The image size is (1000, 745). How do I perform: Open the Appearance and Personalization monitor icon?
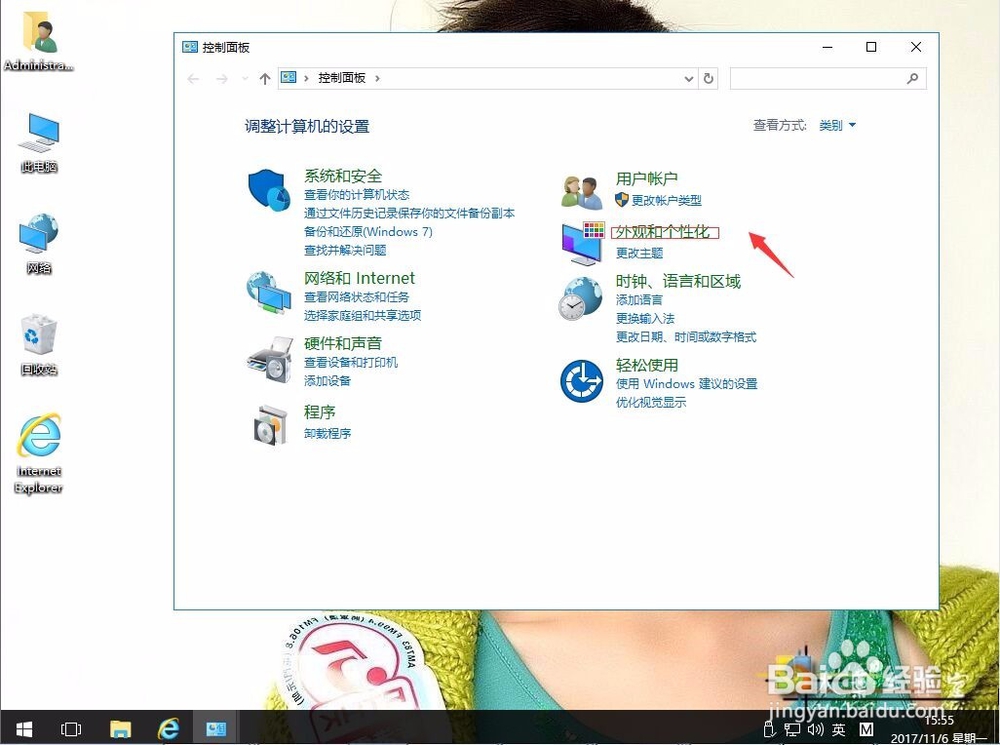(582, 243)
